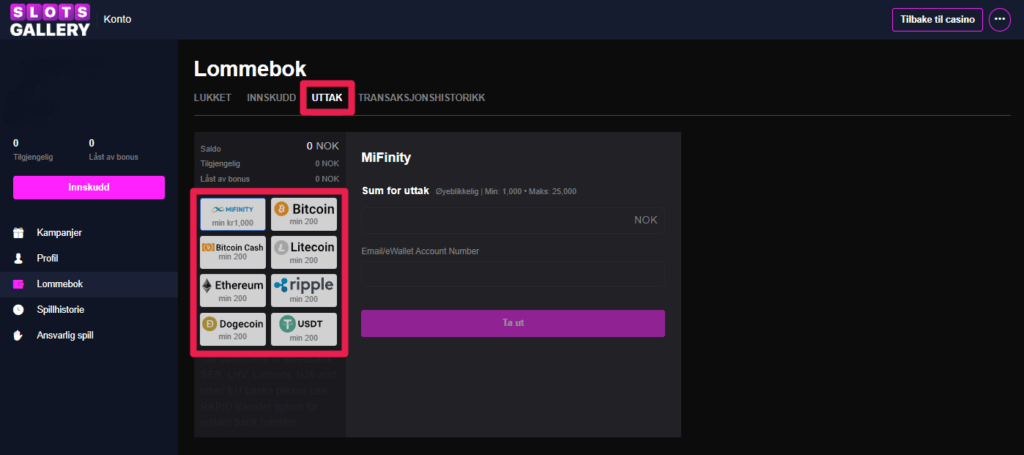
Task: Click the 'Låst av bonus' sidebar text
Action: coord(113,157)
